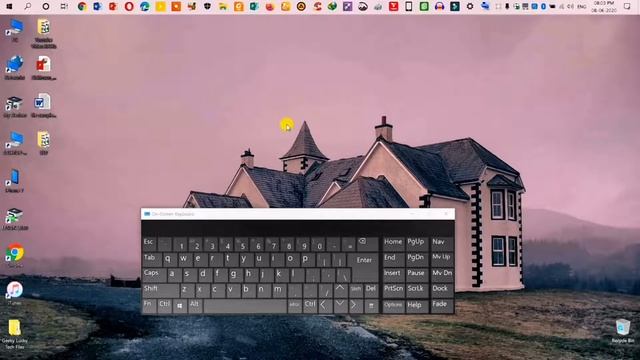Screen dimensions: 640x360
Task: Click the Help key on the keyboard
Action: pos(417,306)
